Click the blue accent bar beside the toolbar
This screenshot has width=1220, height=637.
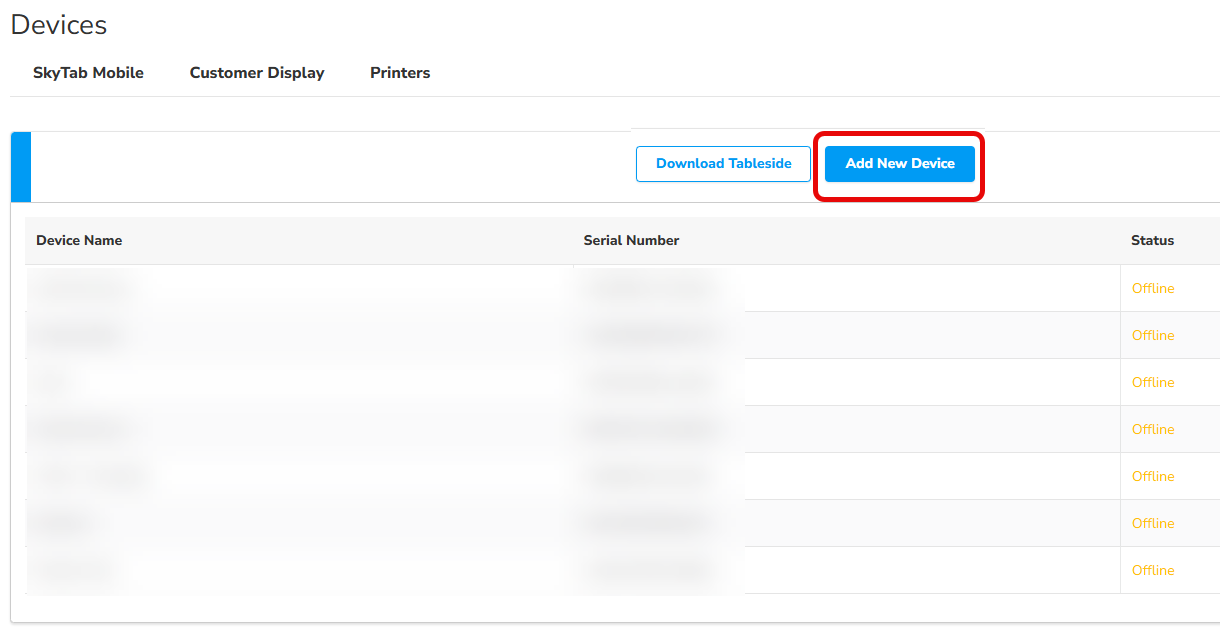pyautogui.click(x=21, y=167)
